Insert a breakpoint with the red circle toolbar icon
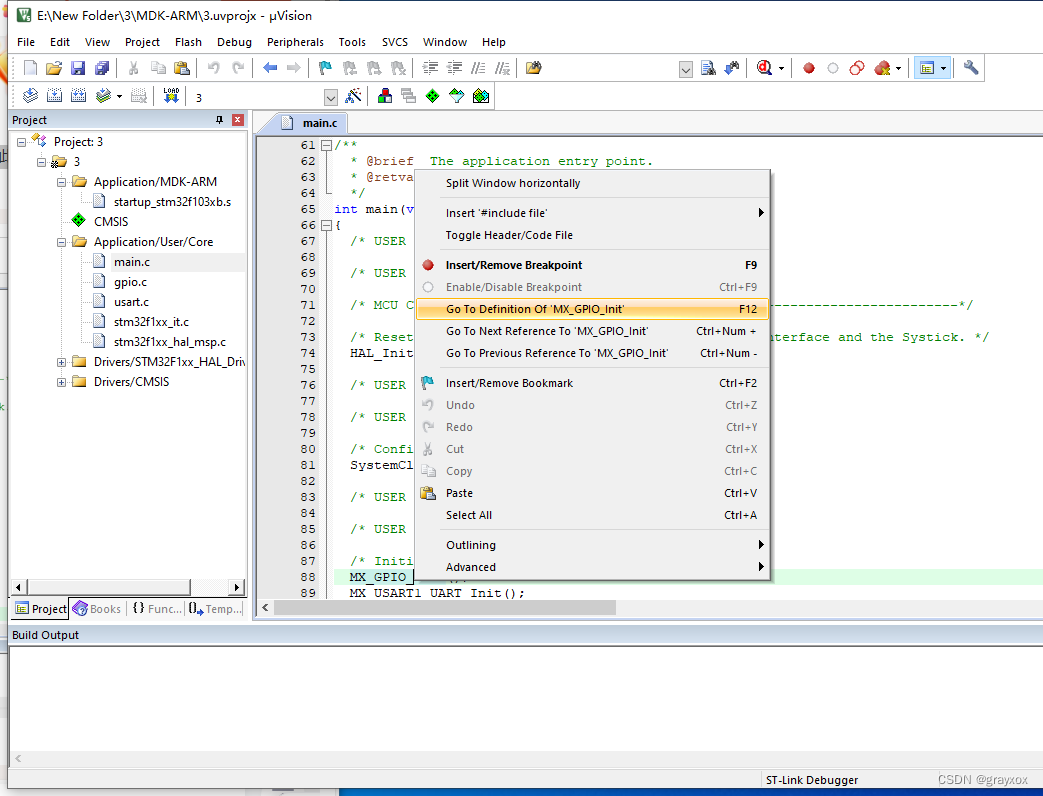 [809, 68]
